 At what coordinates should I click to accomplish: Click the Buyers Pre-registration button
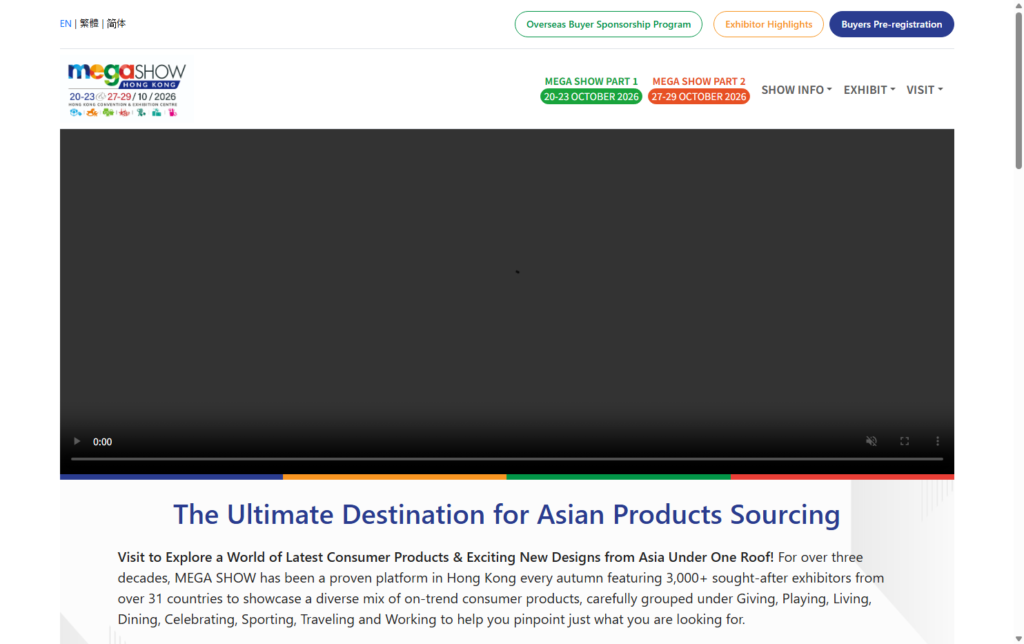click(891, 23)
